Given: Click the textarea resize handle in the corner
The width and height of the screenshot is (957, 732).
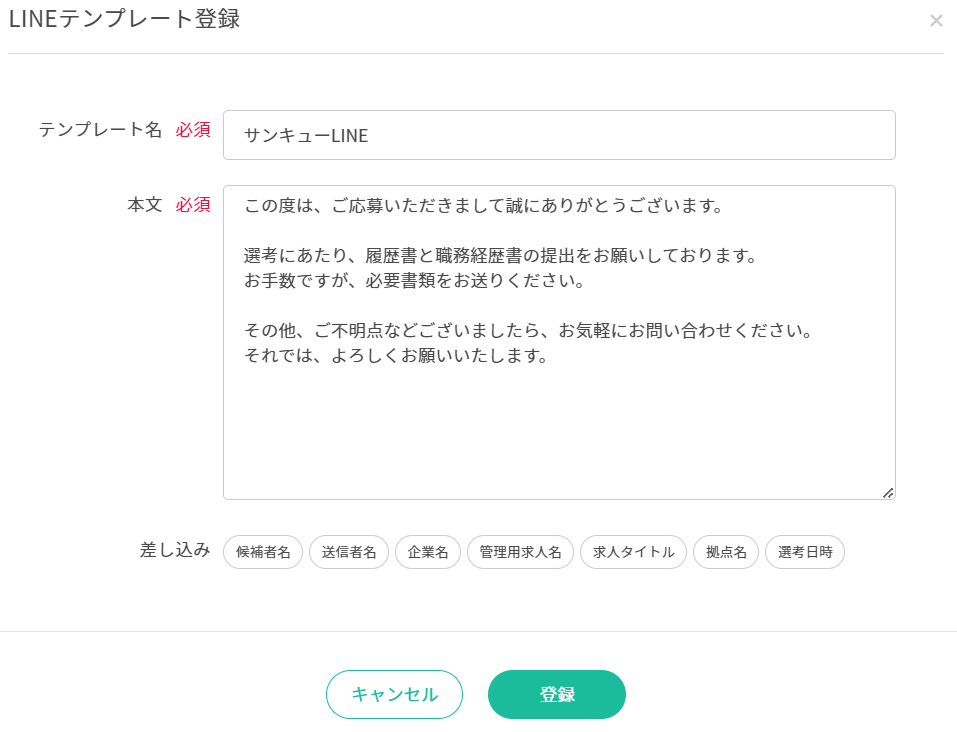Looking at the screenshot, I should point(888,493).
